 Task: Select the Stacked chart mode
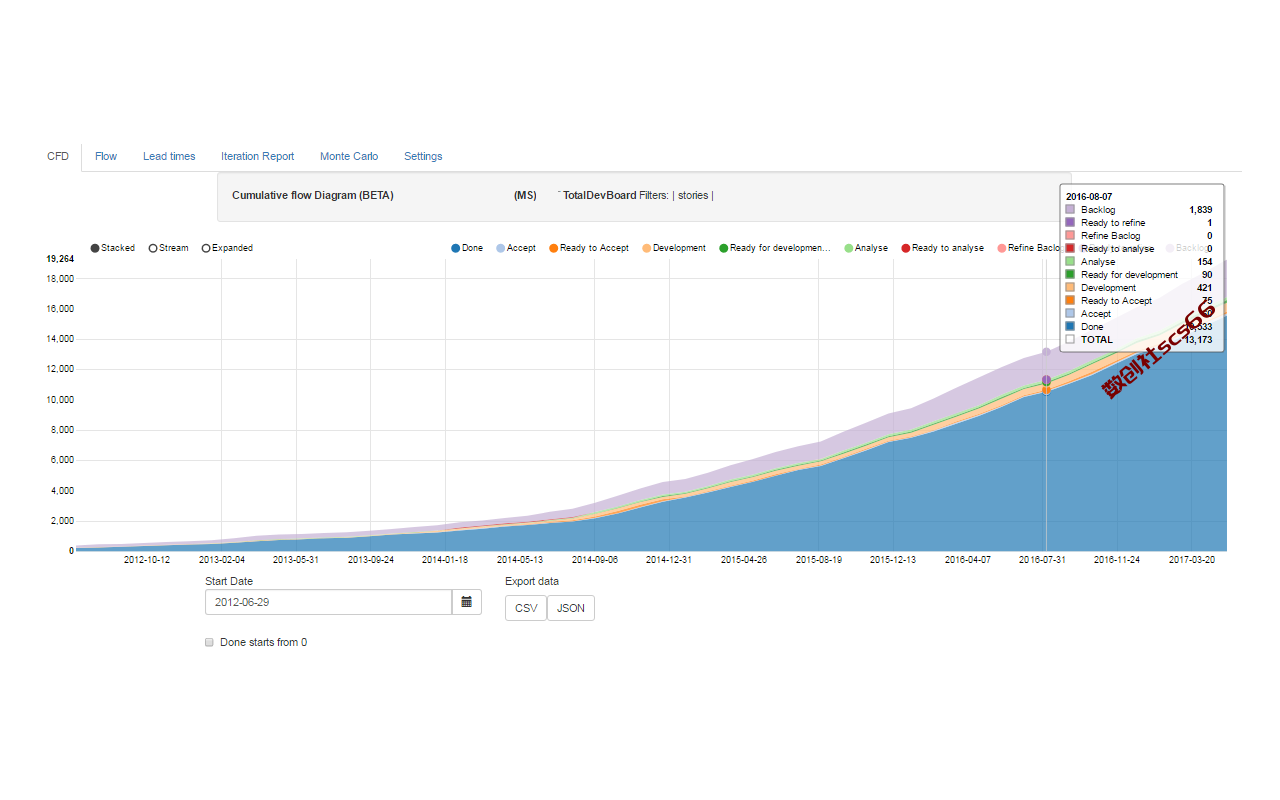[x=113, y=248]
